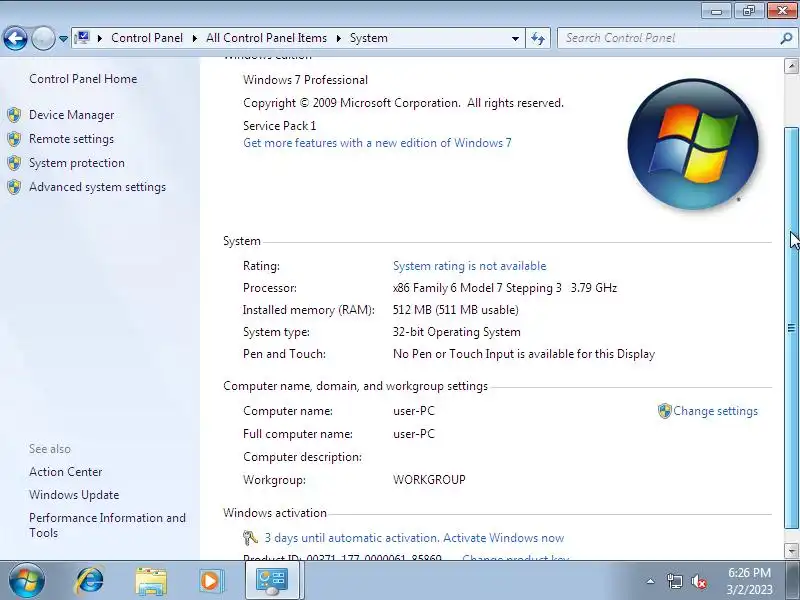This screenshot has height=600, width=800.
Task: Click the computer icon in address bar
Action: [x=82, y=38]
